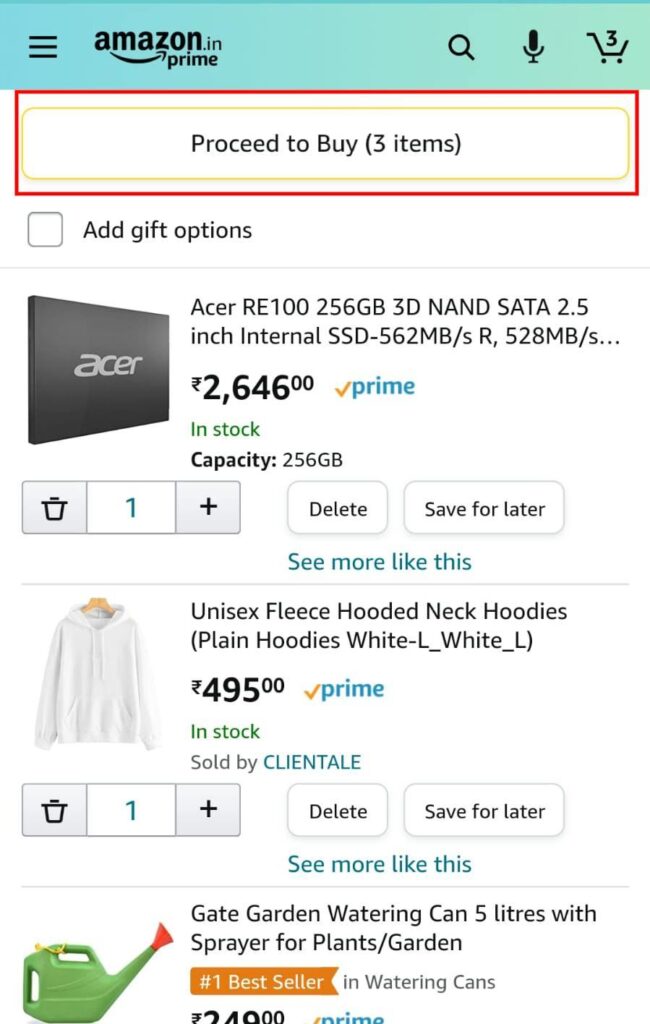Increase SSD quantity with the plus button
This screenshot has width=650, height=1024.
(208, 507)
